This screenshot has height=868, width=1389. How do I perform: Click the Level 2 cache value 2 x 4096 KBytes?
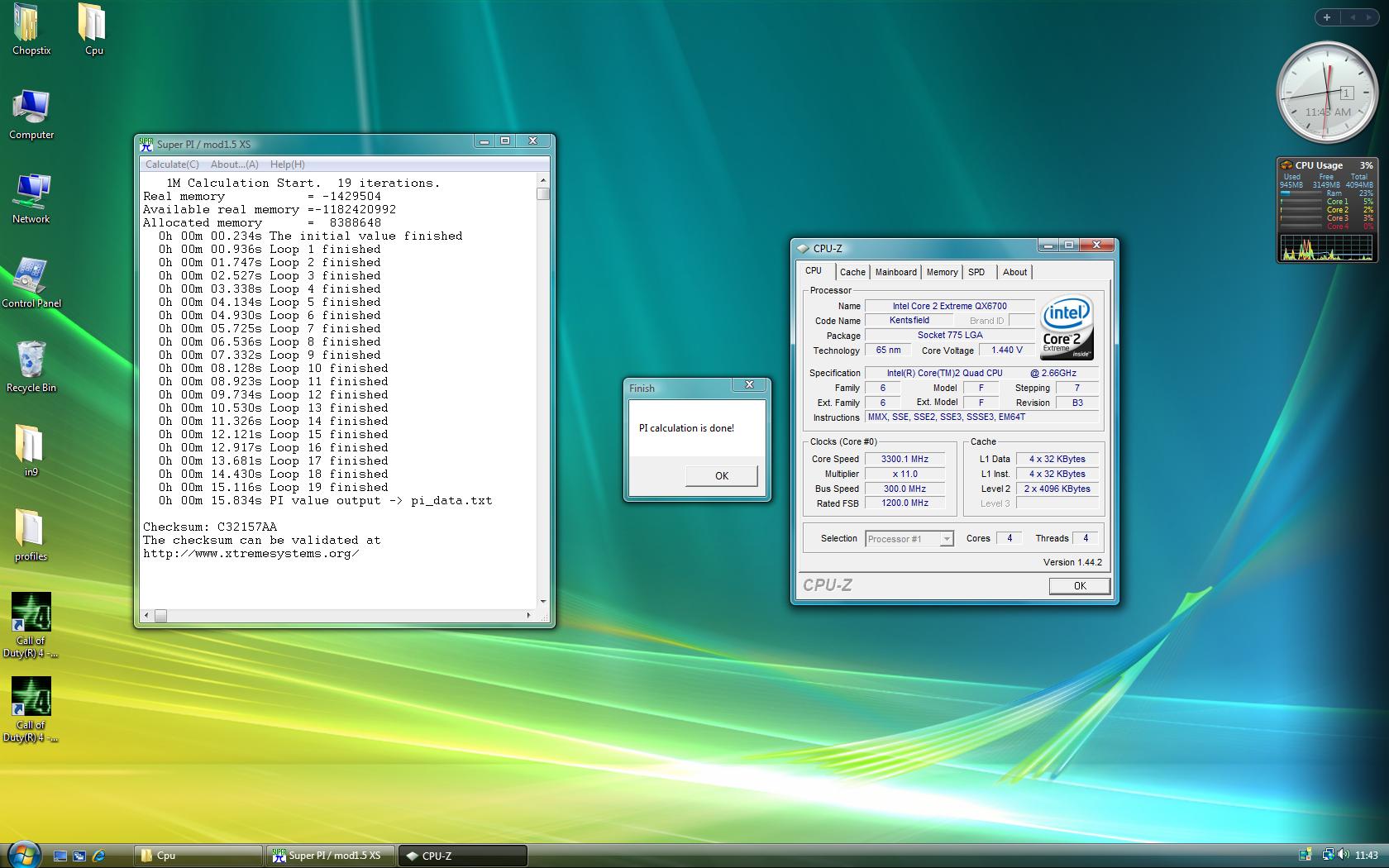click(1057, 489)
